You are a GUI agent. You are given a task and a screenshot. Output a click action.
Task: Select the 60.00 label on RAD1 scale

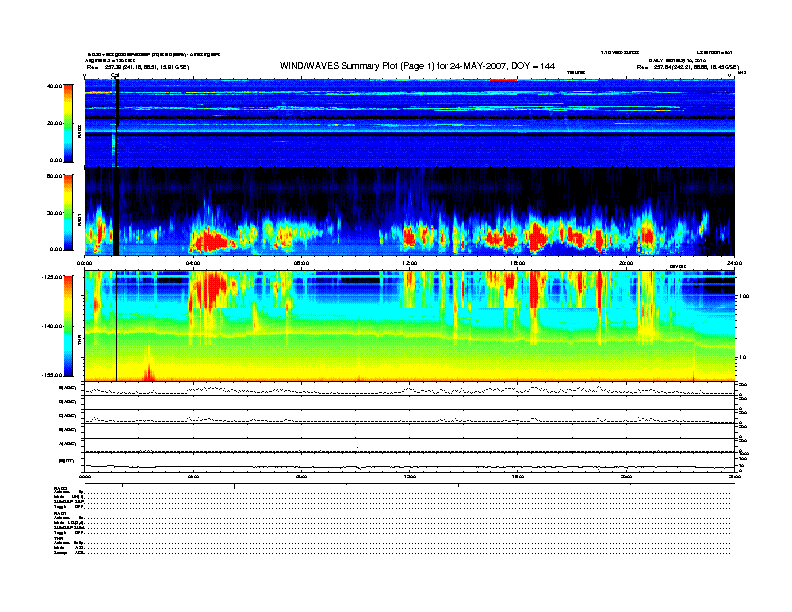pos(54,176)
